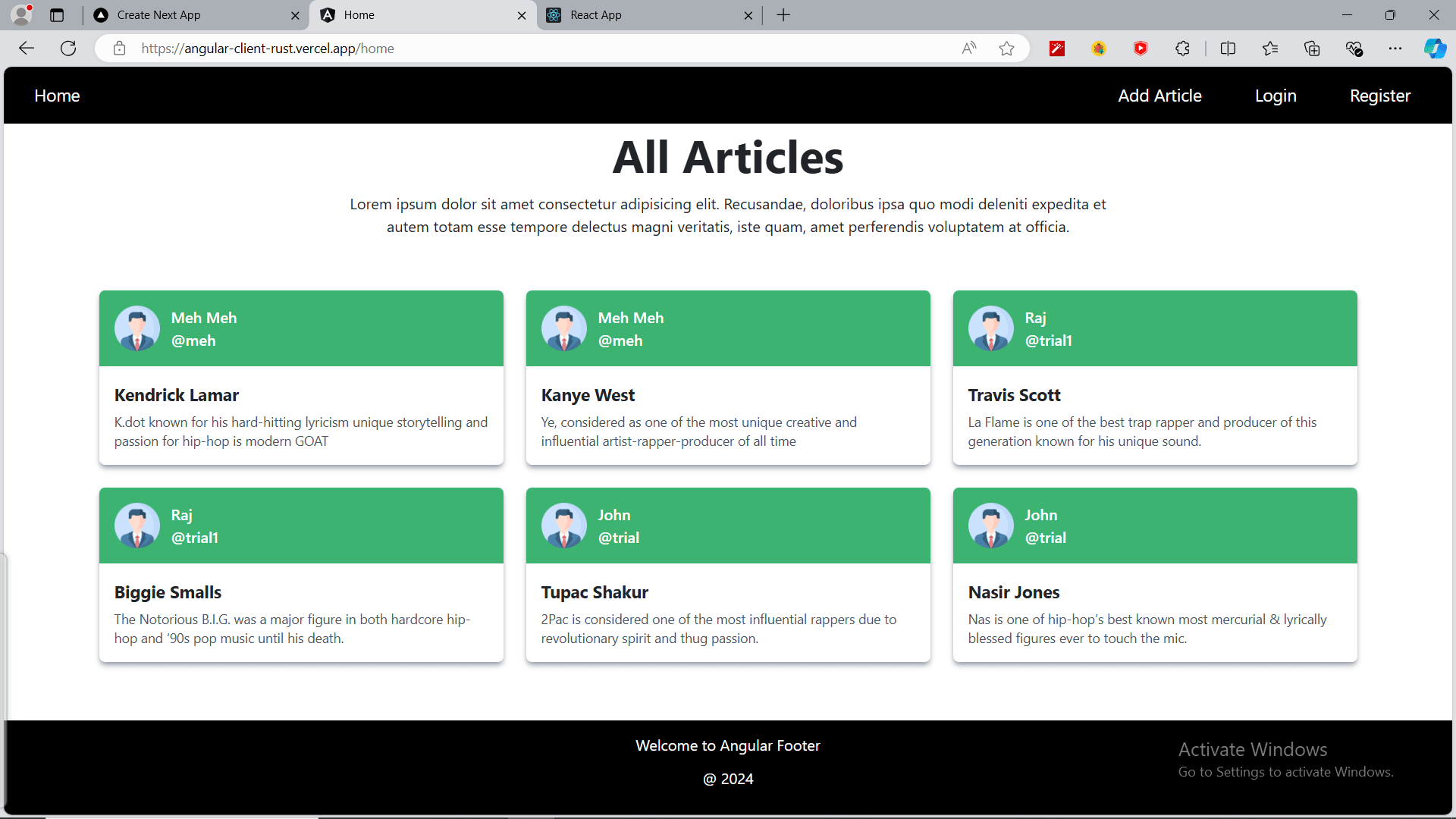Open the browser profile avatar
This screenshot has height=819, width=1456.
[22, 14]
